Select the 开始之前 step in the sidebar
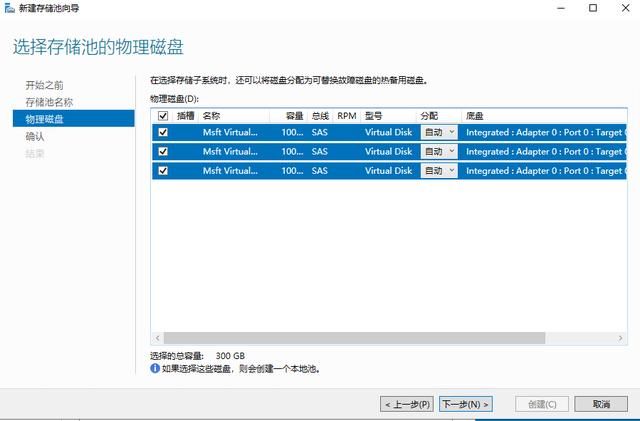This screenshot has height=421, width=640. point(44,85)
